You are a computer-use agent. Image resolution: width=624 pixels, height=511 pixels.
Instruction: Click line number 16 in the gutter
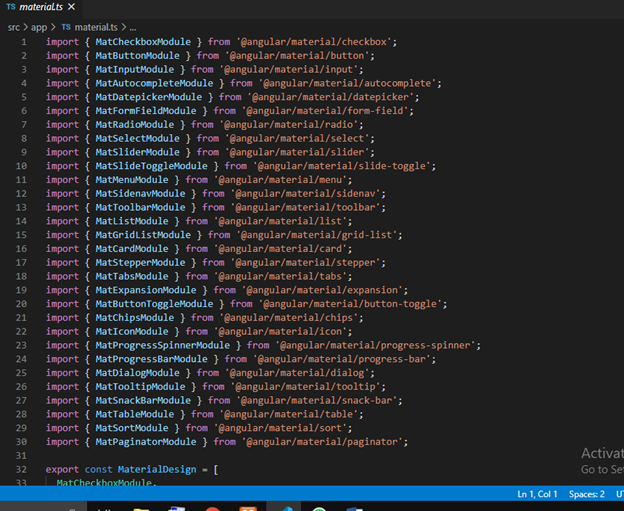(x=21, y=249)
